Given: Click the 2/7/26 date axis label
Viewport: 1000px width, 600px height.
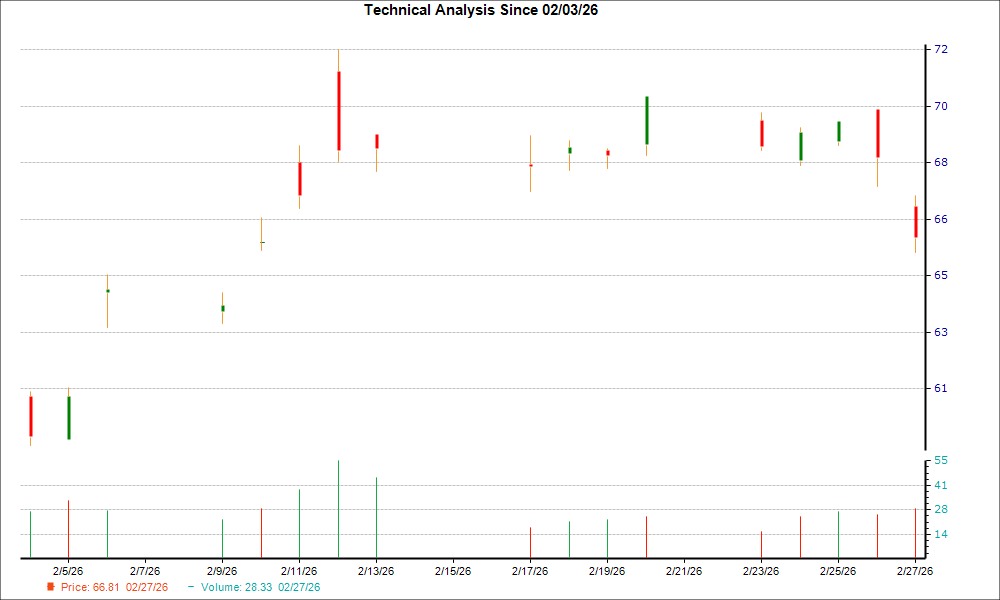Looking at the screenshot, I should 145,570.
